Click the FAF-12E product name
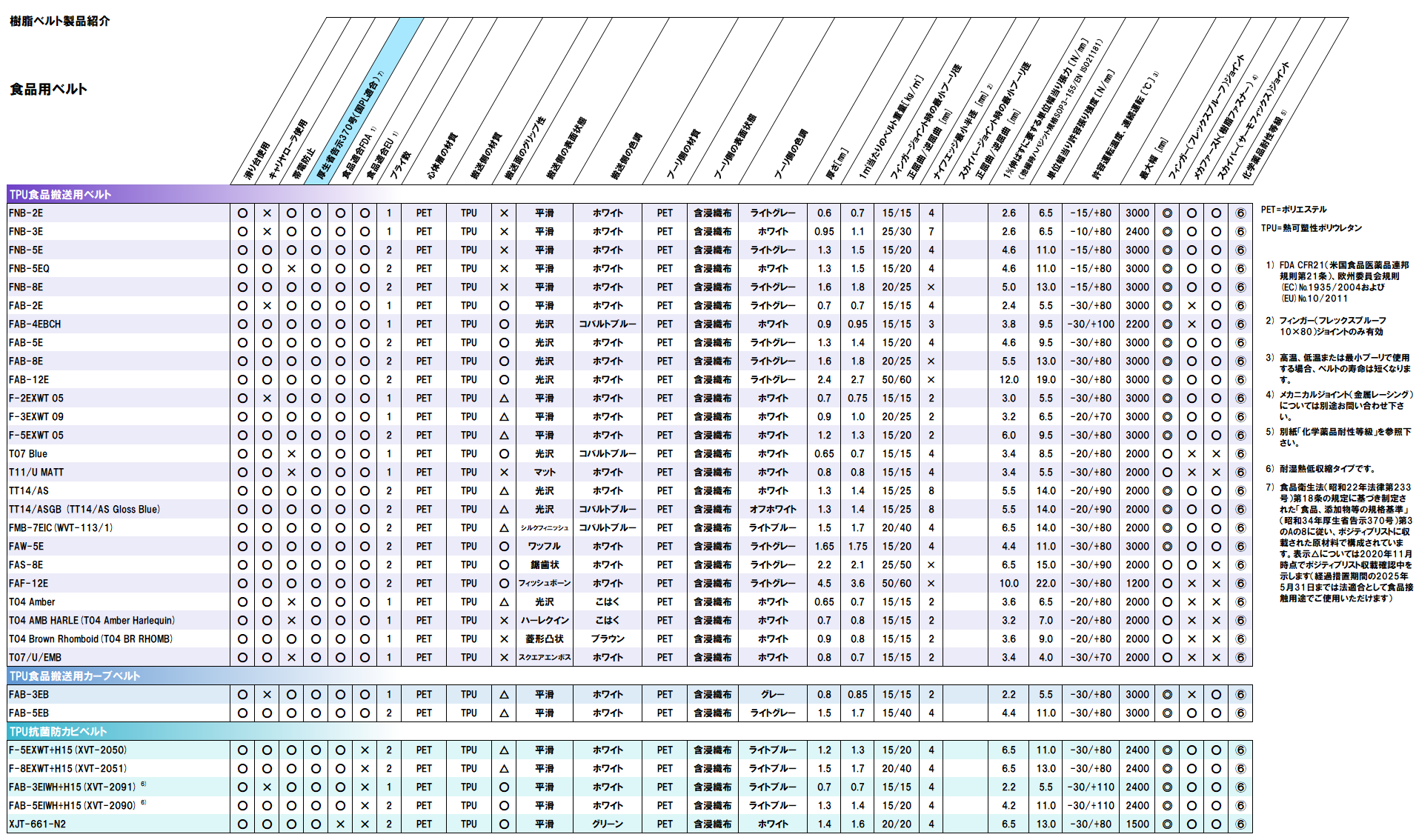The height and width of the screenshot is (840, 1416). coord(29,584)
